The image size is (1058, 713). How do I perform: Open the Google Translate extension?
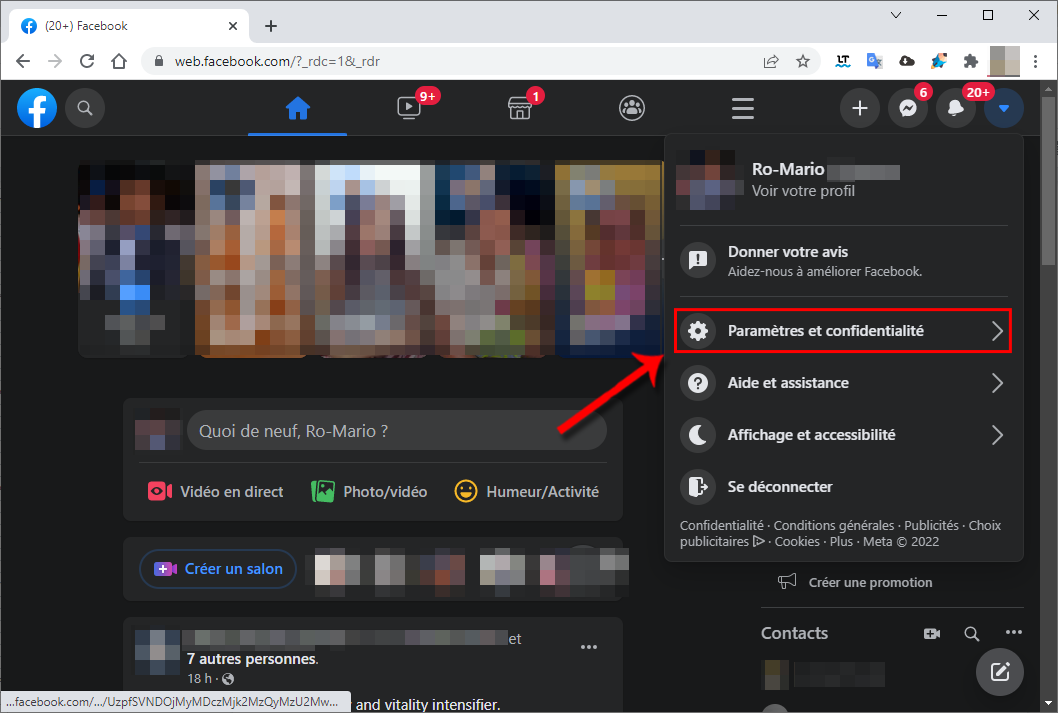(874, 61)
